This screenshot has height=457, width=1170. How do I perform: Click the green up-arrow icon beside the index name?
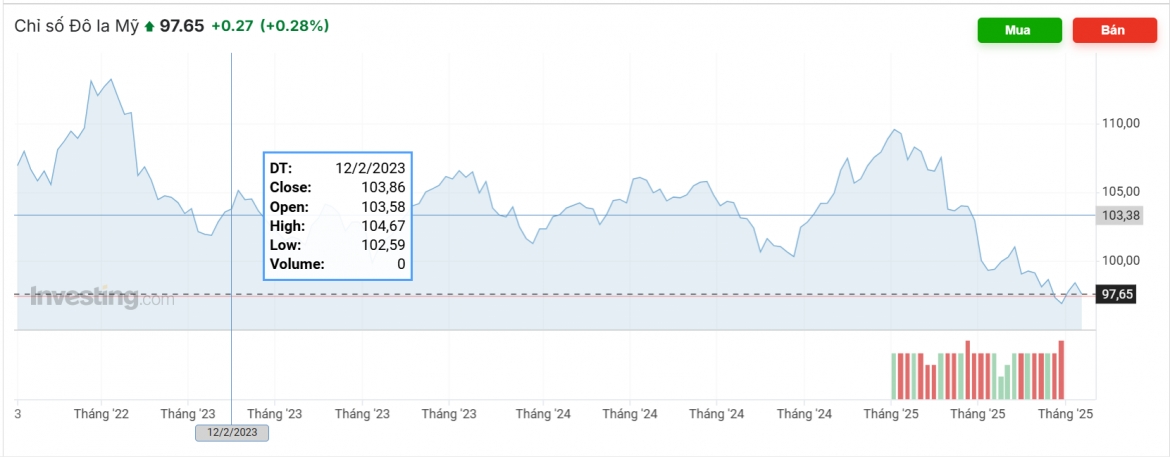click(149, 26)
